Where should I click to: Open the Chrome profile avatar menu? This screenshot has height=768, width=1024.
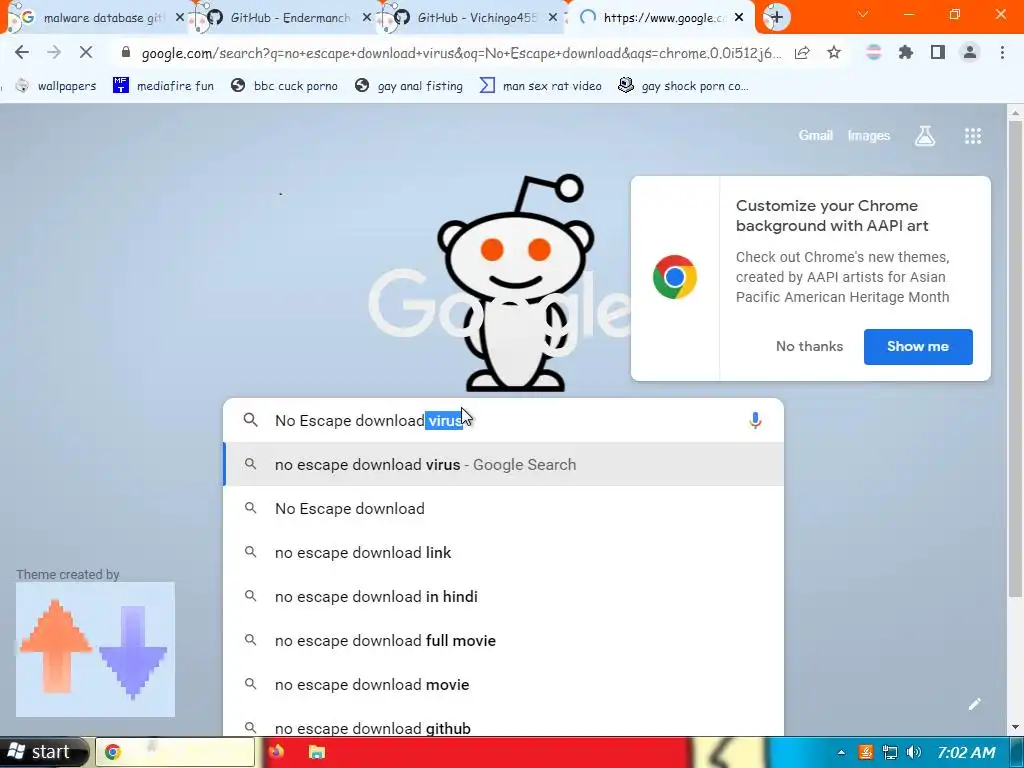970,53
